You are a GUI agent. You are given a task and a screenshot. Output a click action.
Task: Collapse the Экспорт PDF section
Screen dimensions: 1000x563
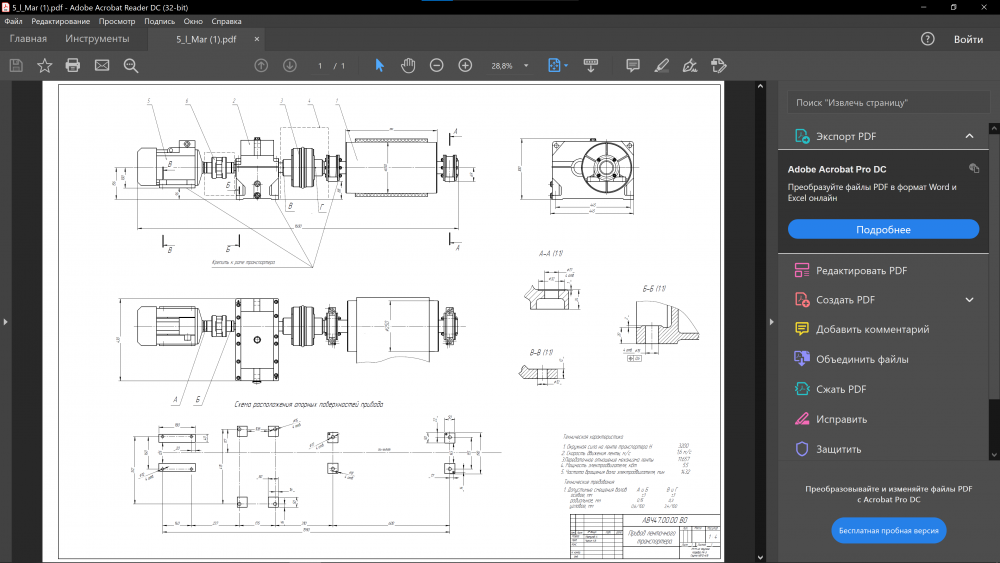969,136
